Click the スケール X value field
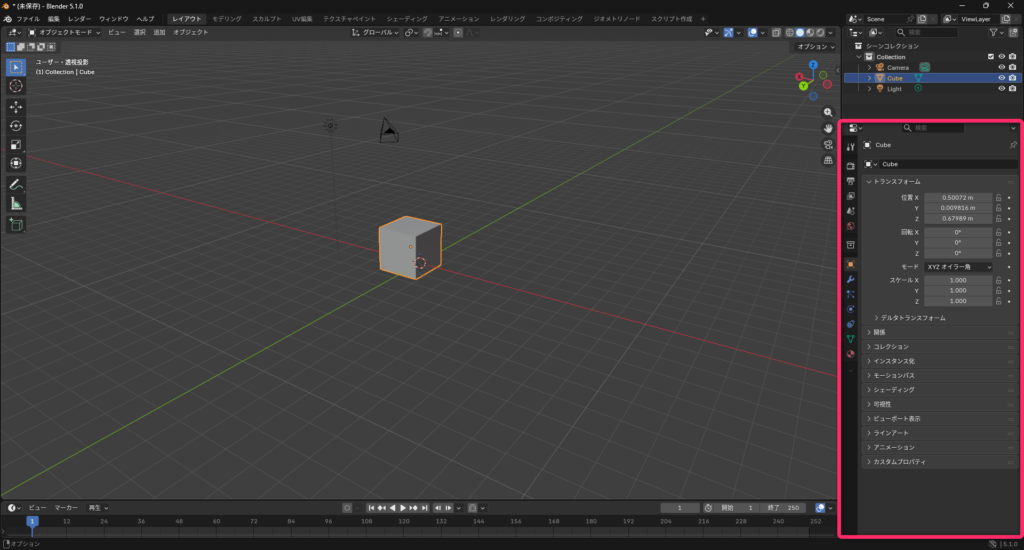1024x550 pixels. click(957, 280)
